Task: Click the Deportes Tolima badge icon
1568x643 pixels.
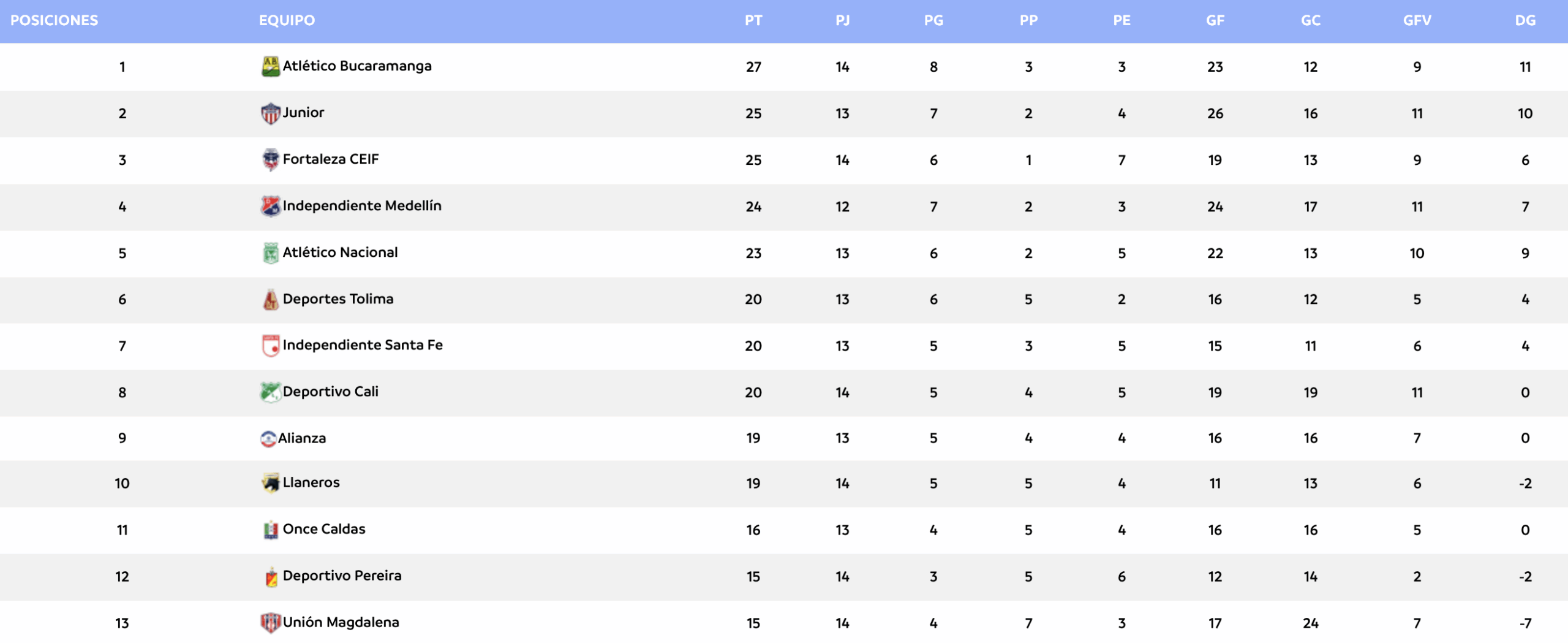Action: [270, 300]
